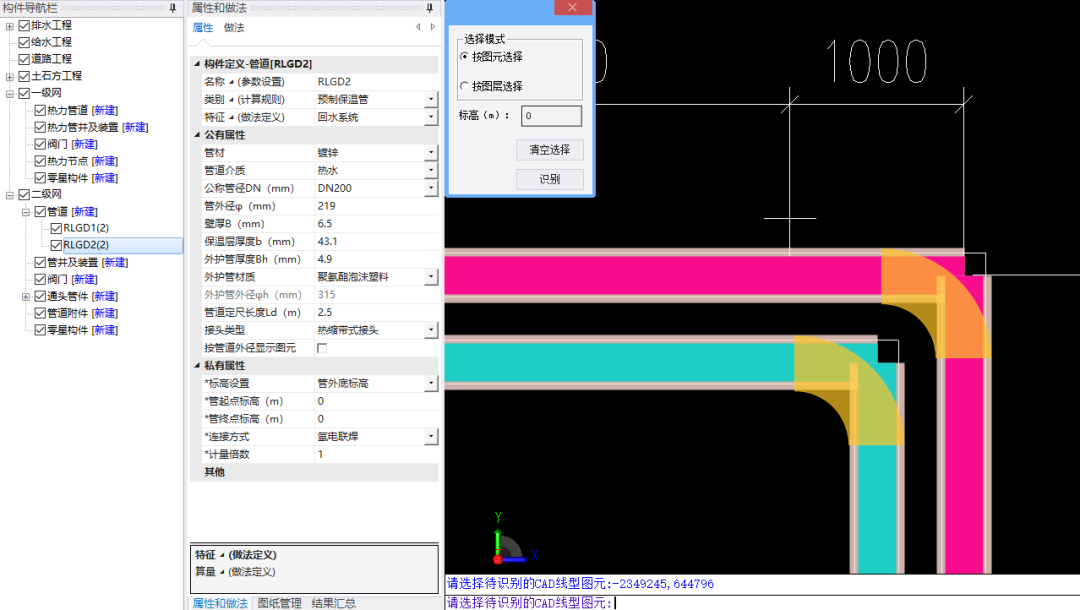Click 新建 link next to 热力管井及装置

coord(135,127)
